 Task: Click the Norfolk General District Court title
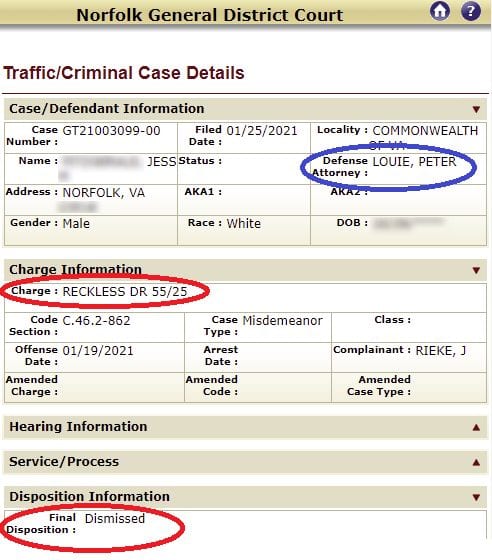(x=210, y=15)
